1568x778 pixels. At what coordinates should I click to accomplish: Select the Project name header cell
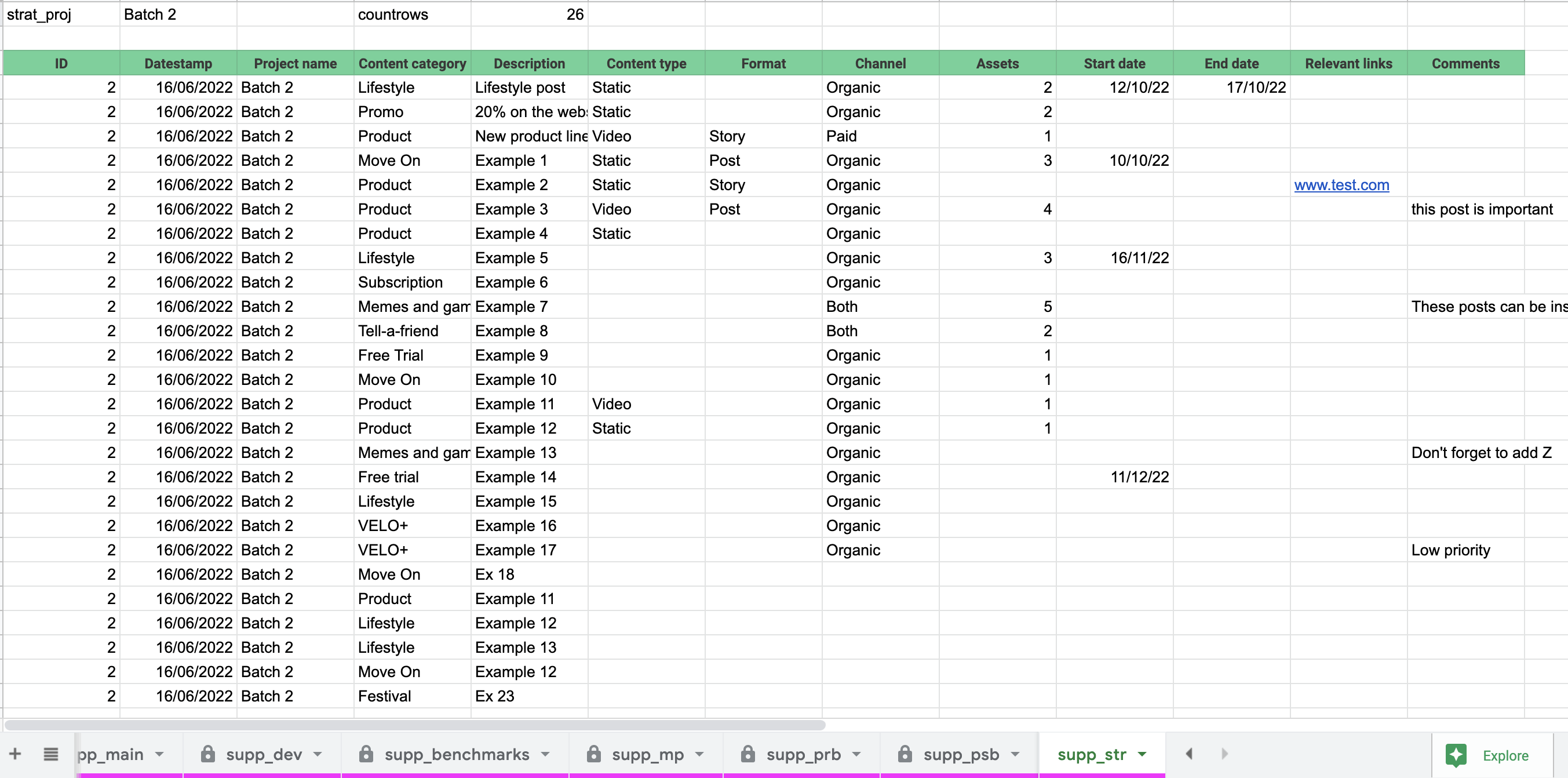[295, 63]
